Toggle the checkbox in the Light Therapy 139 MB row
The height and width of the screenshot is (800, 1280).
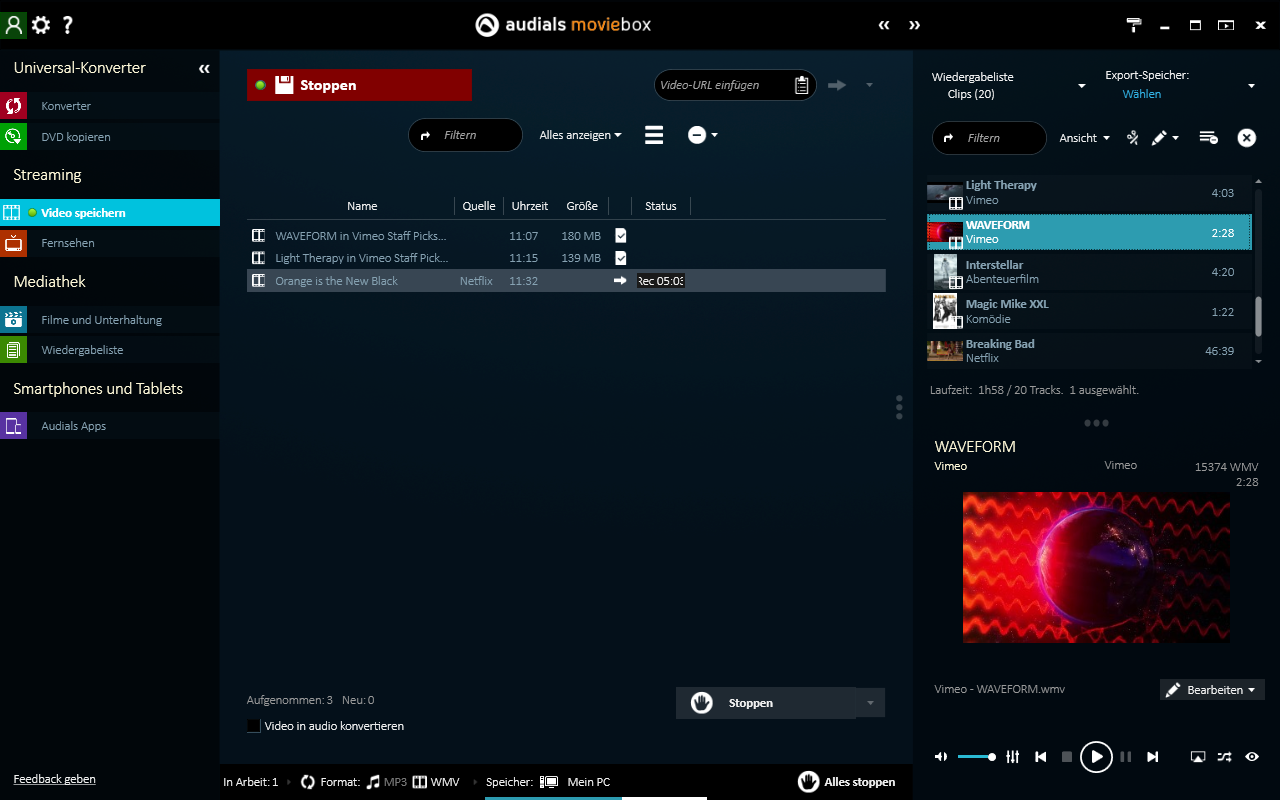[620, 258]
